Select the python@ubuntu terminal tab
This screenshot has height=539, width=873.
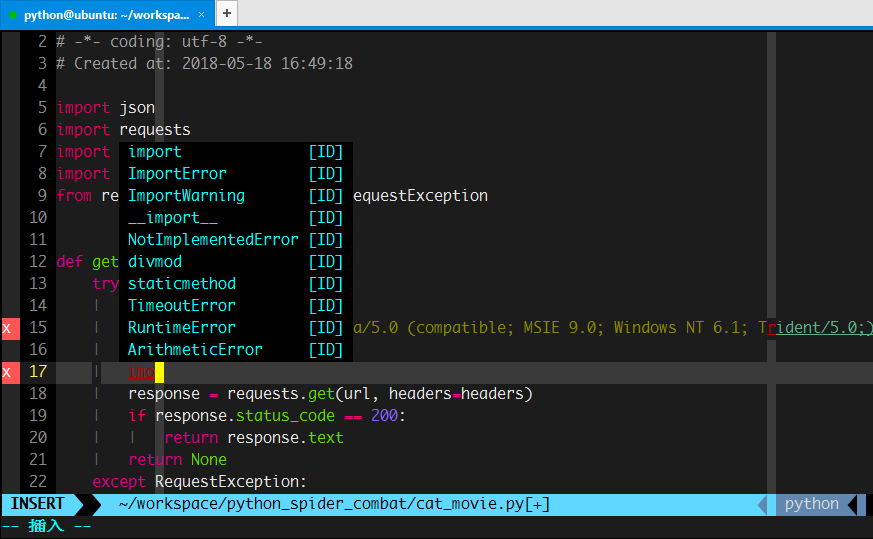(106, 14)
